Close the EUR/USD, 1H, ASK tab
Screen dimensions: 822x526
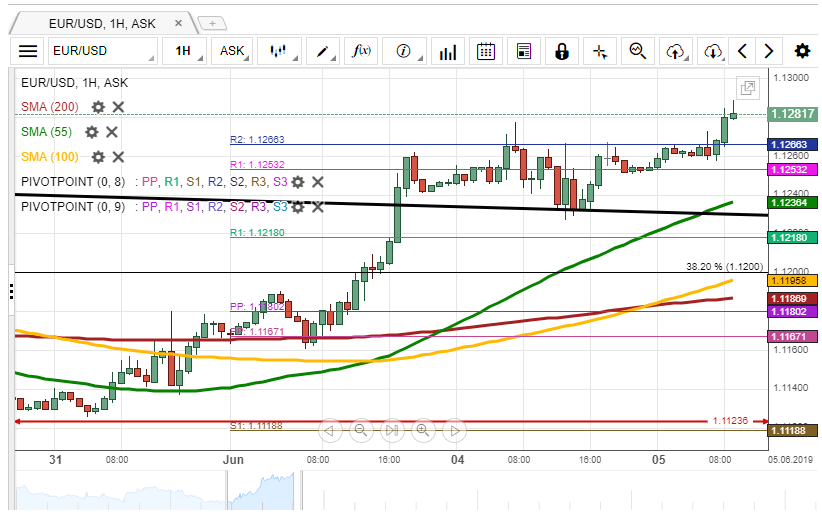tap(178, 23)
